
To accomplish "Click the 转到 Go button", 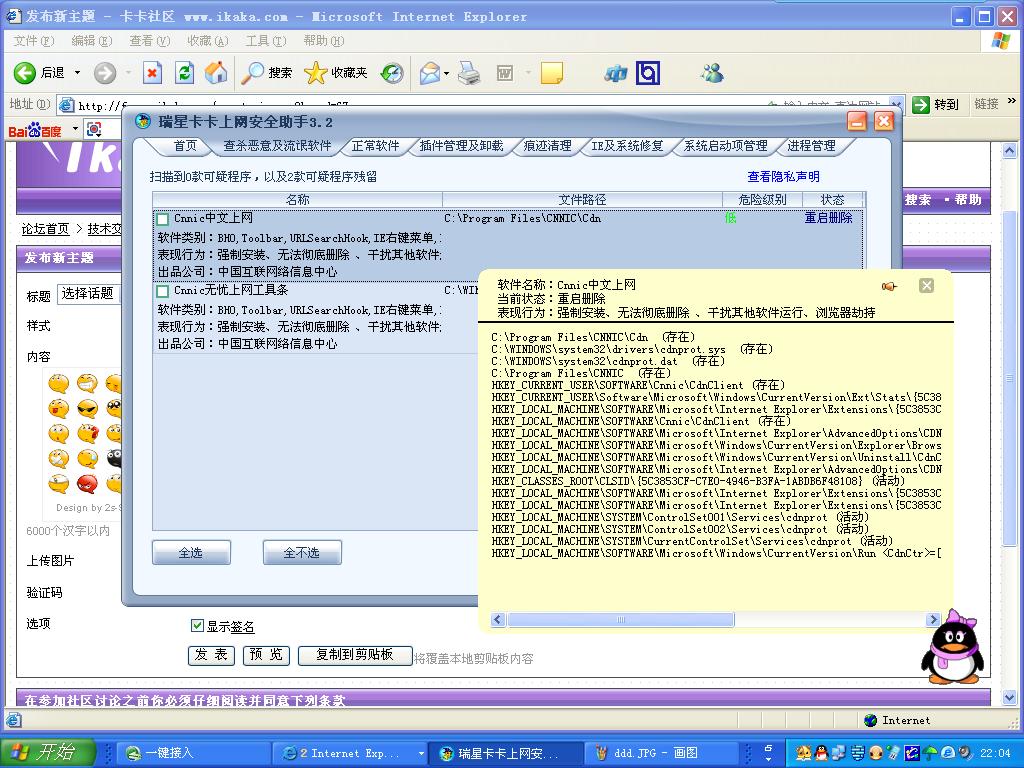I will point(936,104).
